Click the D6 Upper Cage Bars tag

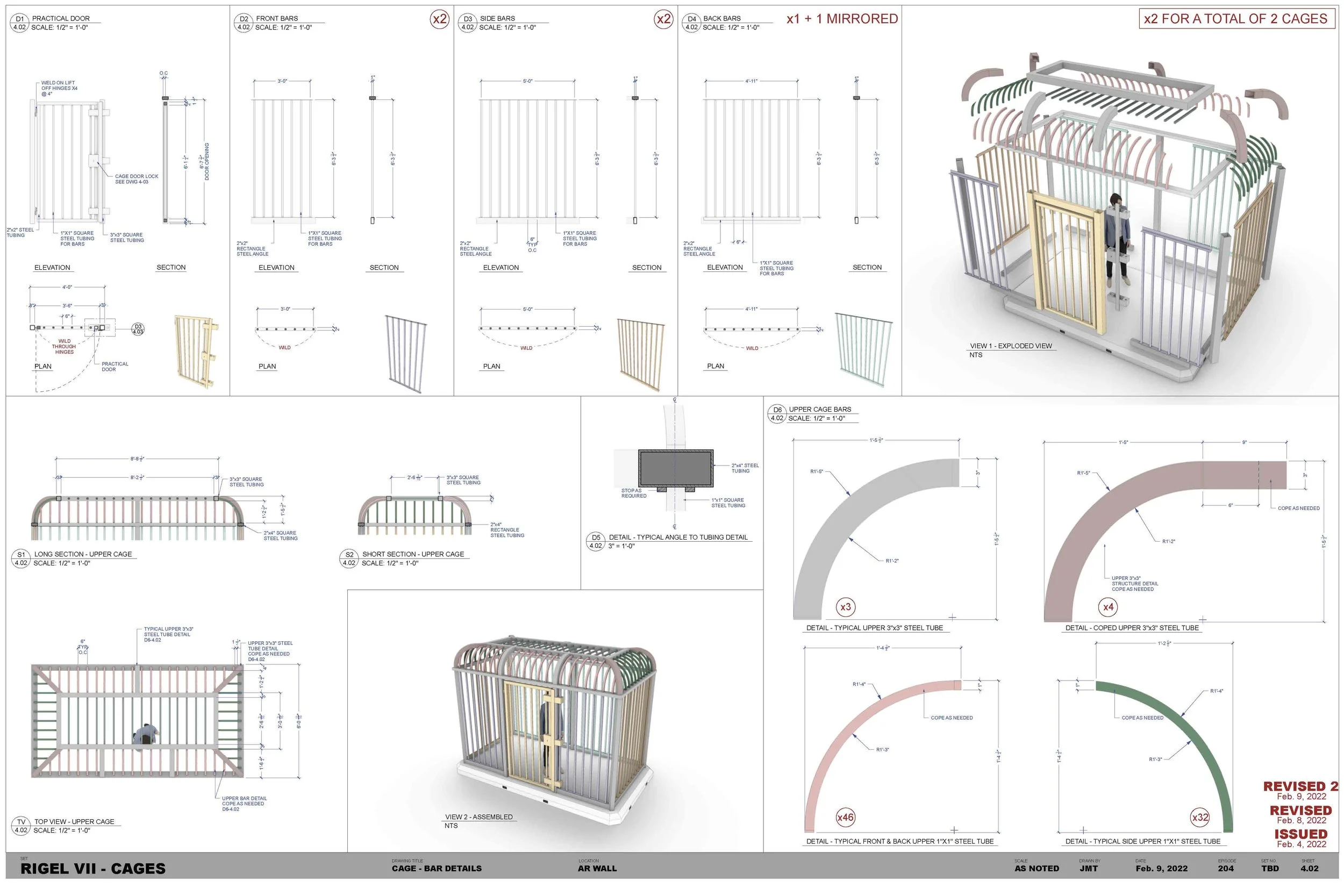777,414
